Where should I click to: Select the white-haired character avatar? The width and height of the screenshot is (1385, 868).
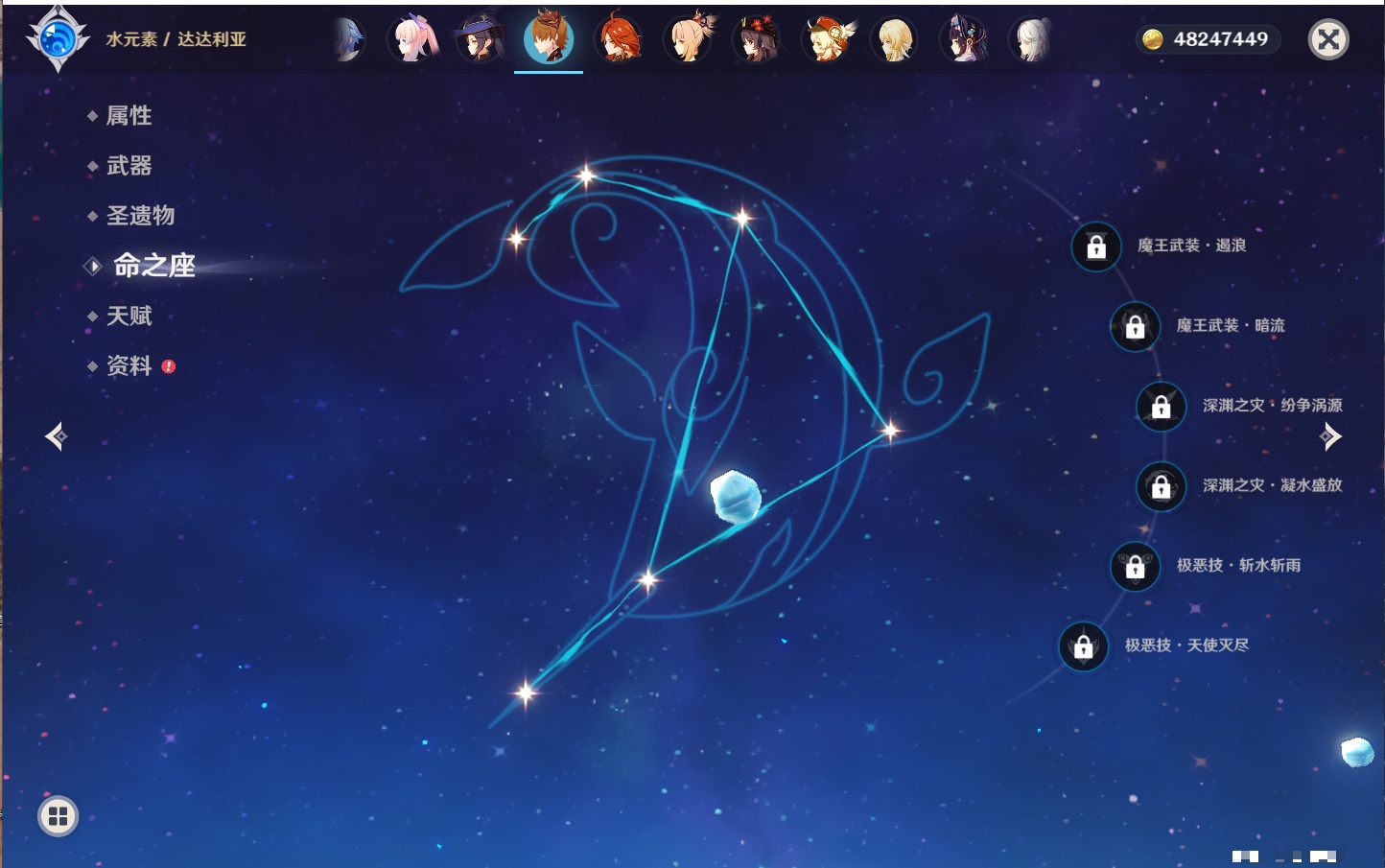[x=1032, y=39]
